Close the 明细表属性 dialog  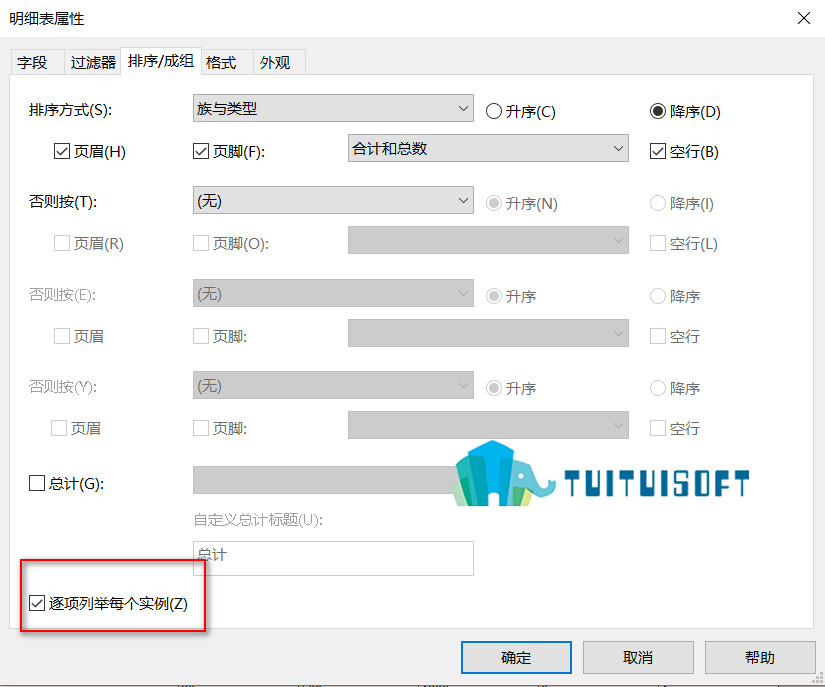(x=803, y=18)
